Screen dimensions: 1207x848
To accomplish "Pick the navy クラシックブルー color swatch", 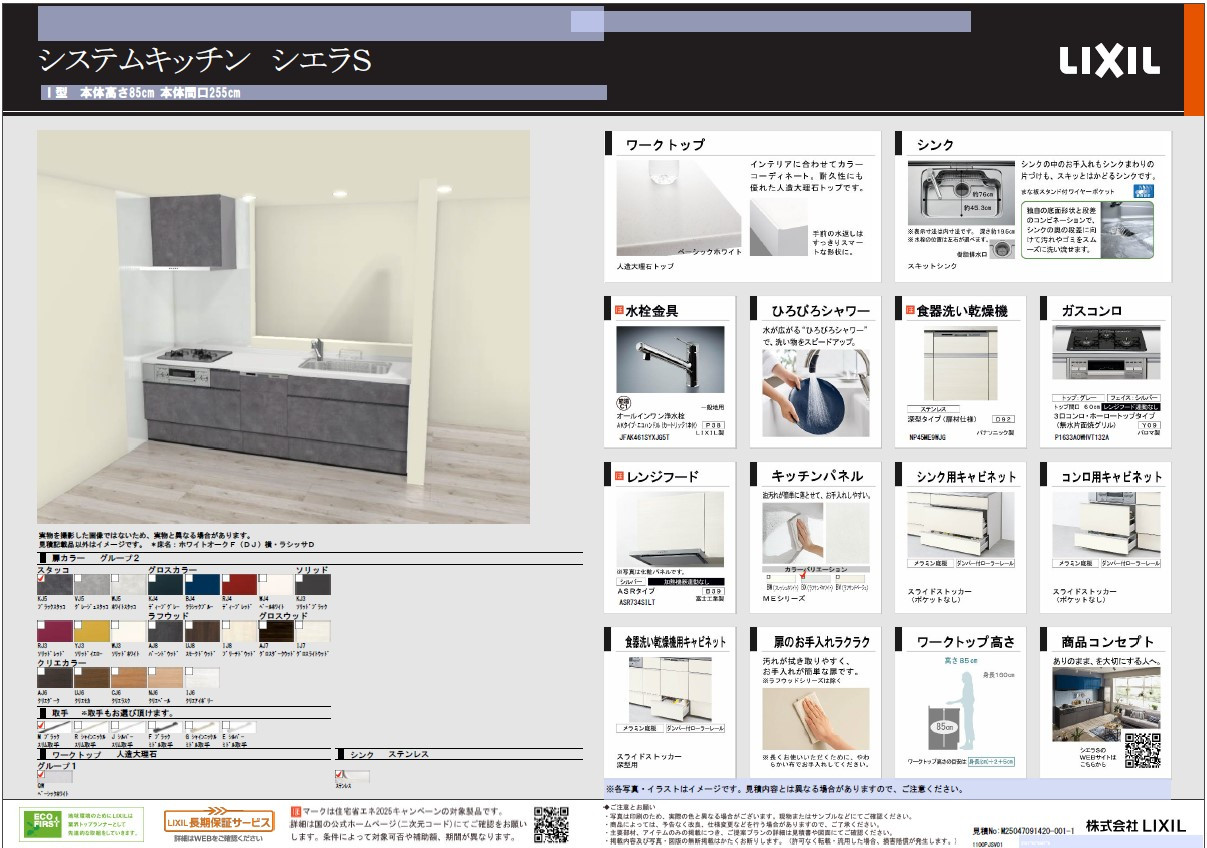I will [x=202, y=585].
